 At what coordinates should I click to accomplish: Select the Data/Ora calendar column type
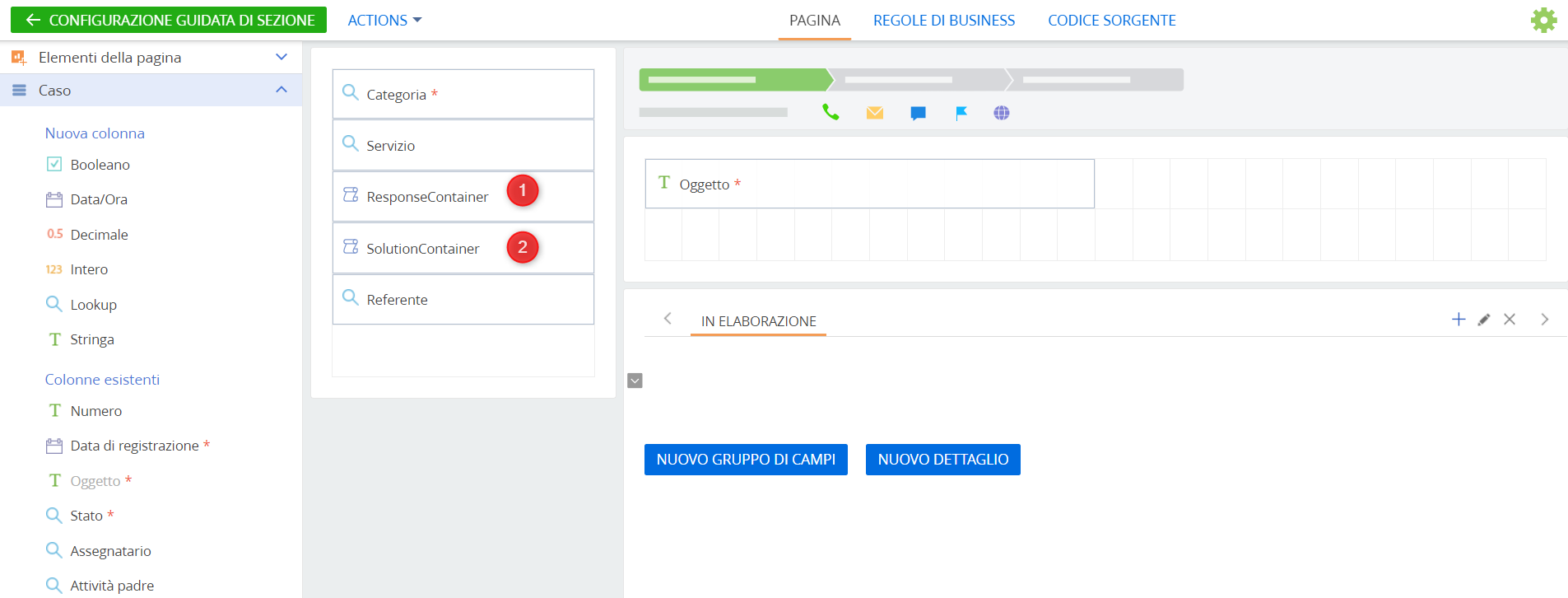86,199
